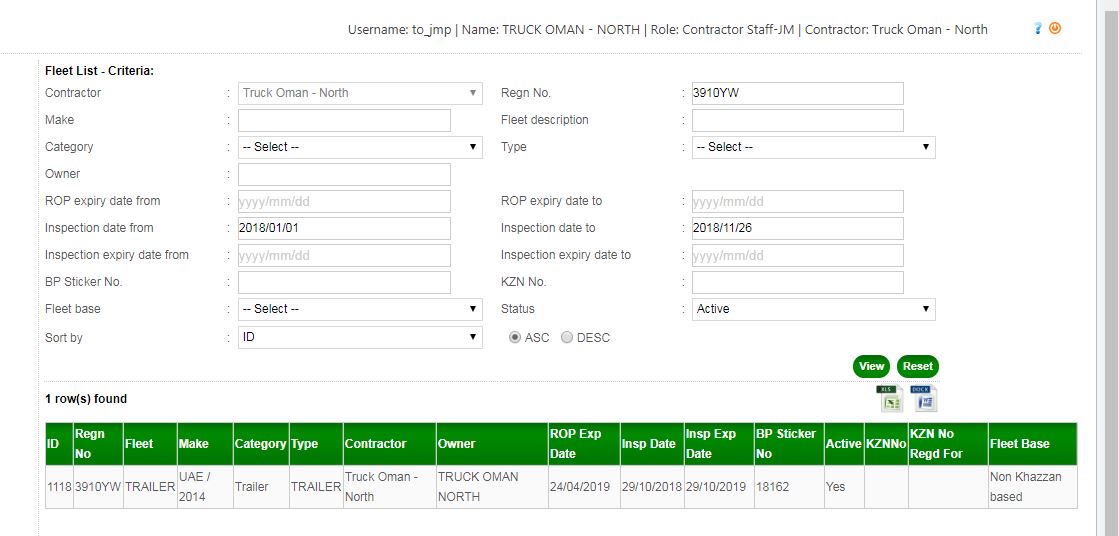Select DESC sort order radio button
This screenshot has height=536, width=1119.
pyautogui.click(x=567, y=338)
